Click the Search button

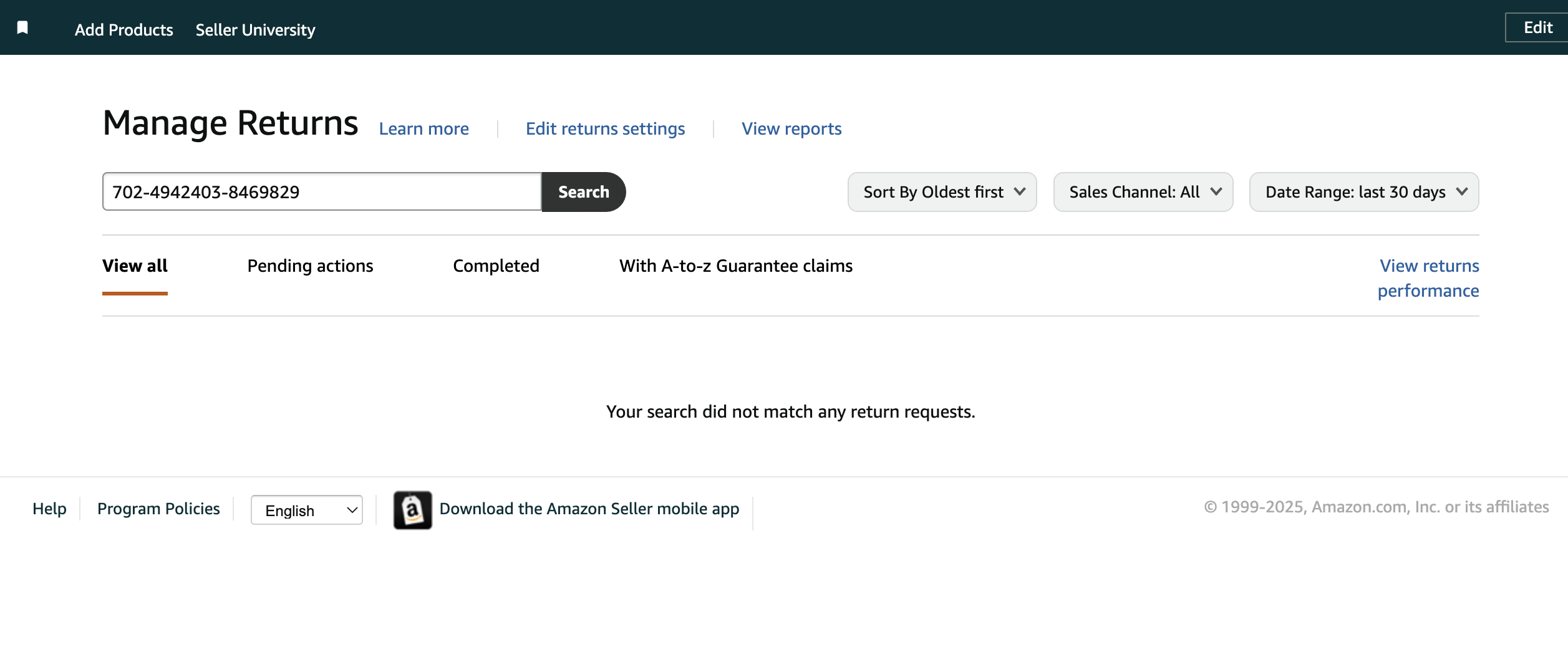583,191
